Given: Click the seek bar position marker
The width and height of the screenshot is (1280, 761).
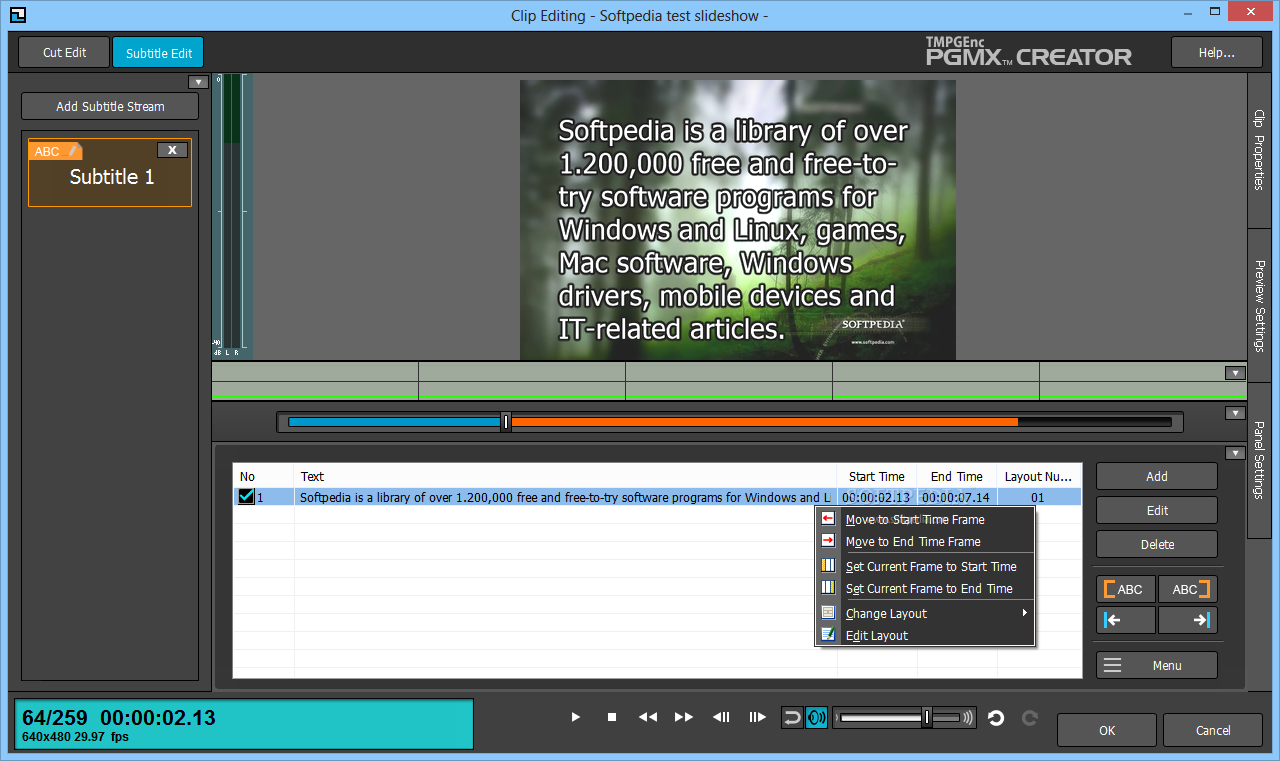Looking at the screenshot, I should click(x=506, y=422).
